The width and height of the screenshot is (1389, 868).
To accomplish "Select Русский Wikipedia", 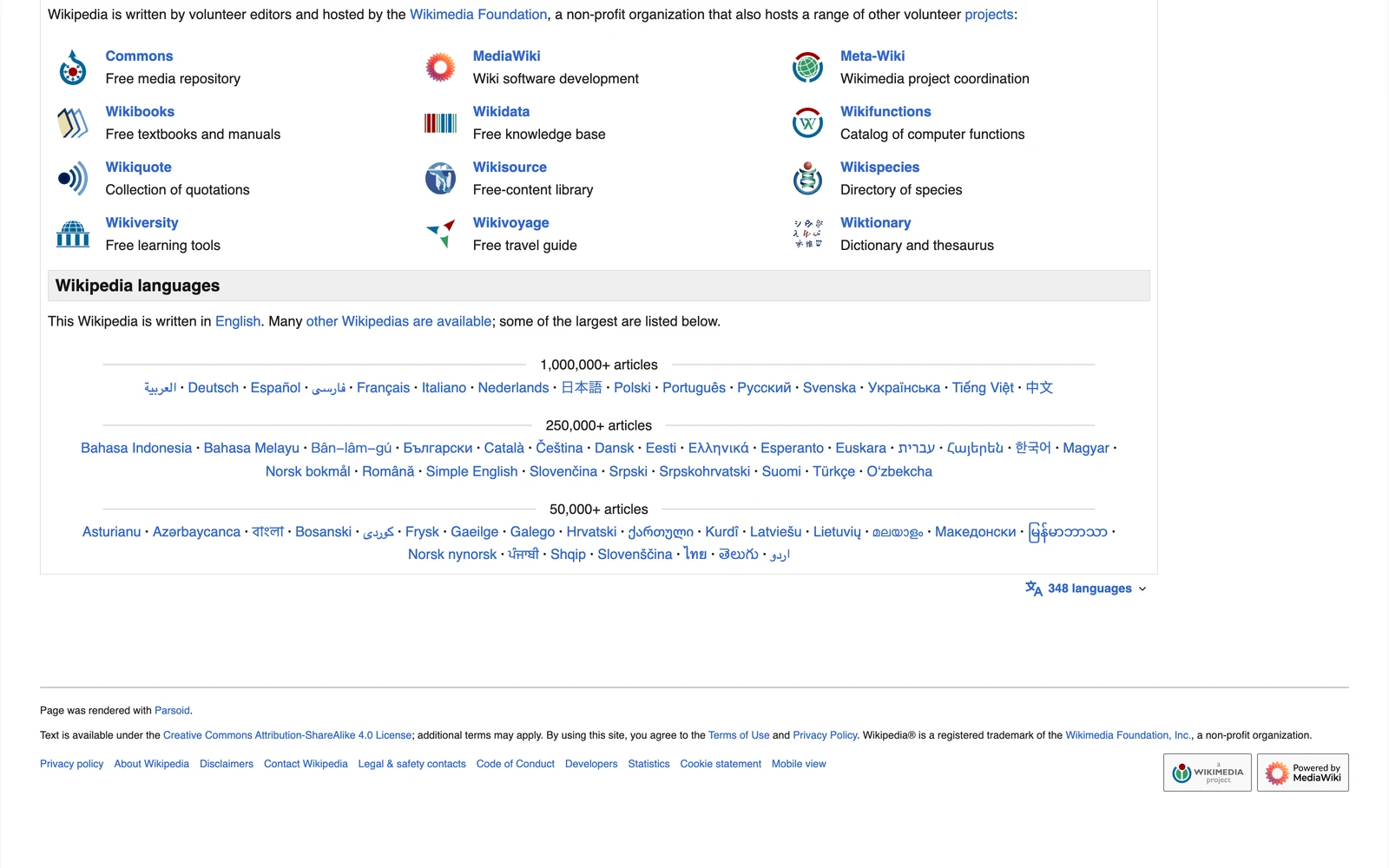I will 764,387.
